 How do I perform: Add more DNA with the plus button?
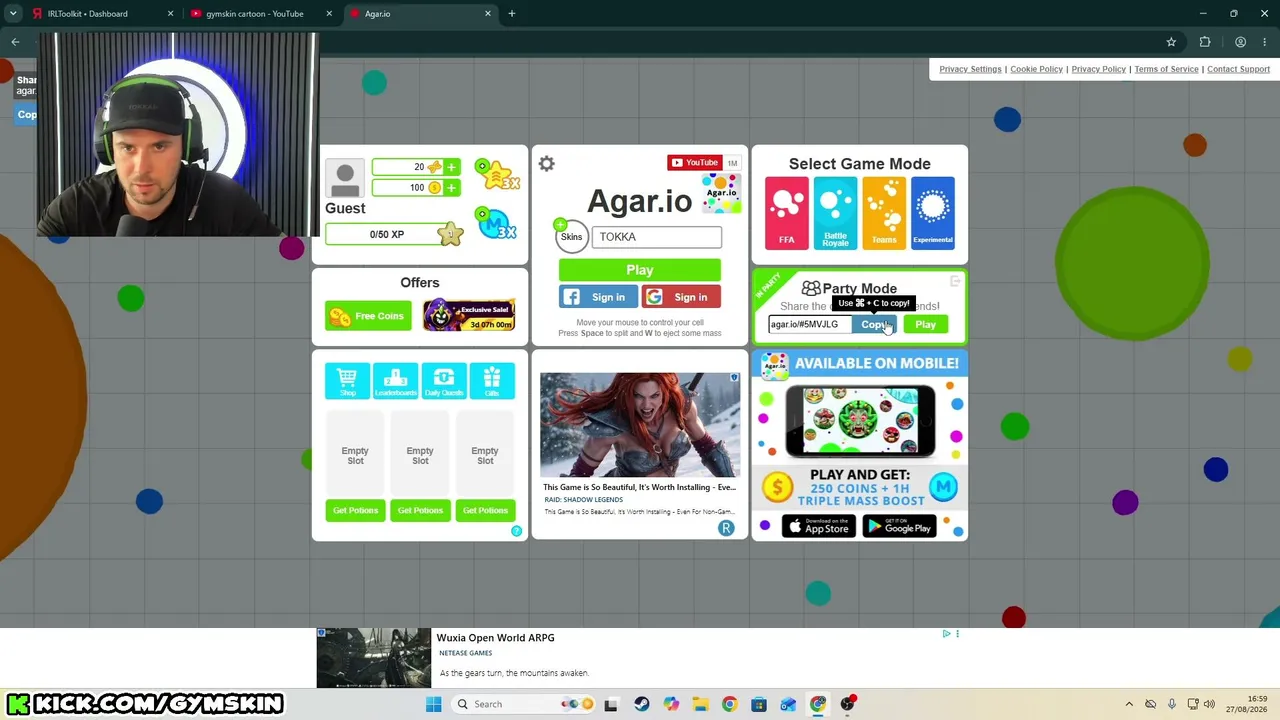451,167
